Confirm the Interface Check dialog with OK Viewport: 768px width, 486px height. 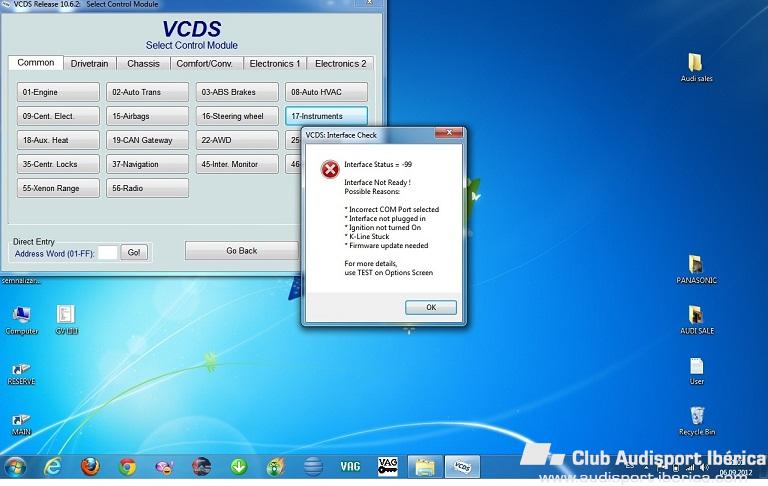click(431, 307)
